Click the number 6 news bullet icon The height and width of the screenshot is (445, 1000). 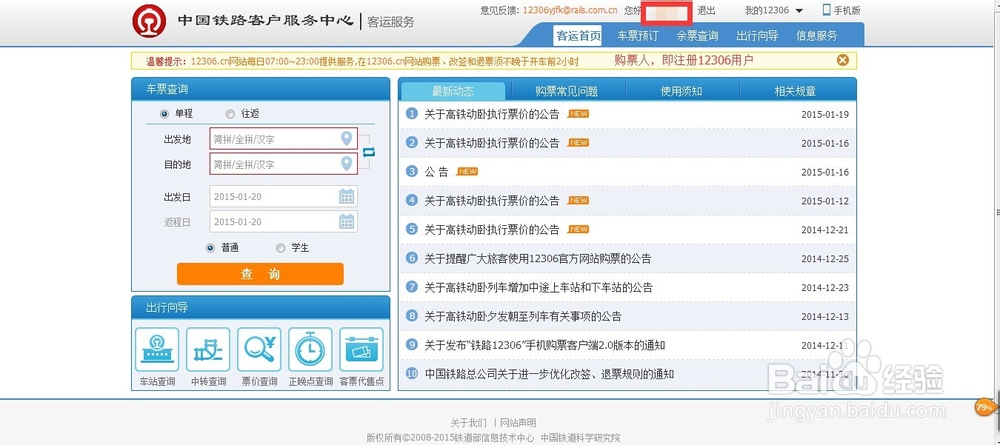412,258
